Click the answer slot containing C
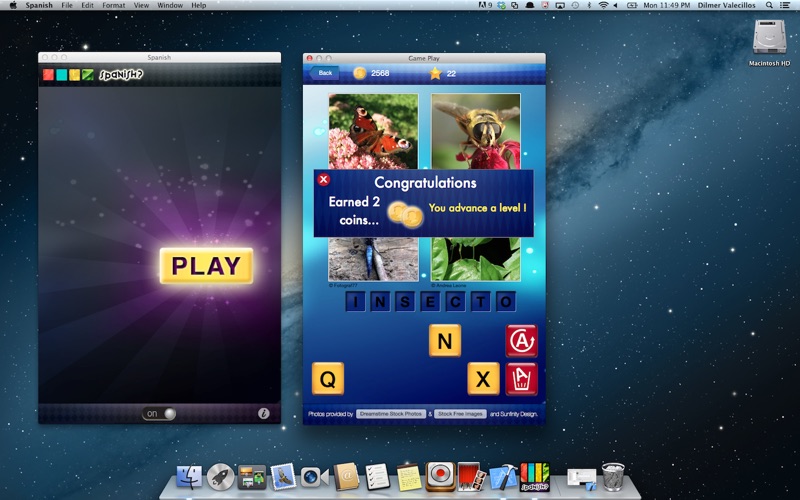This screenshot has height=500, width=800. tap(455, 302)
